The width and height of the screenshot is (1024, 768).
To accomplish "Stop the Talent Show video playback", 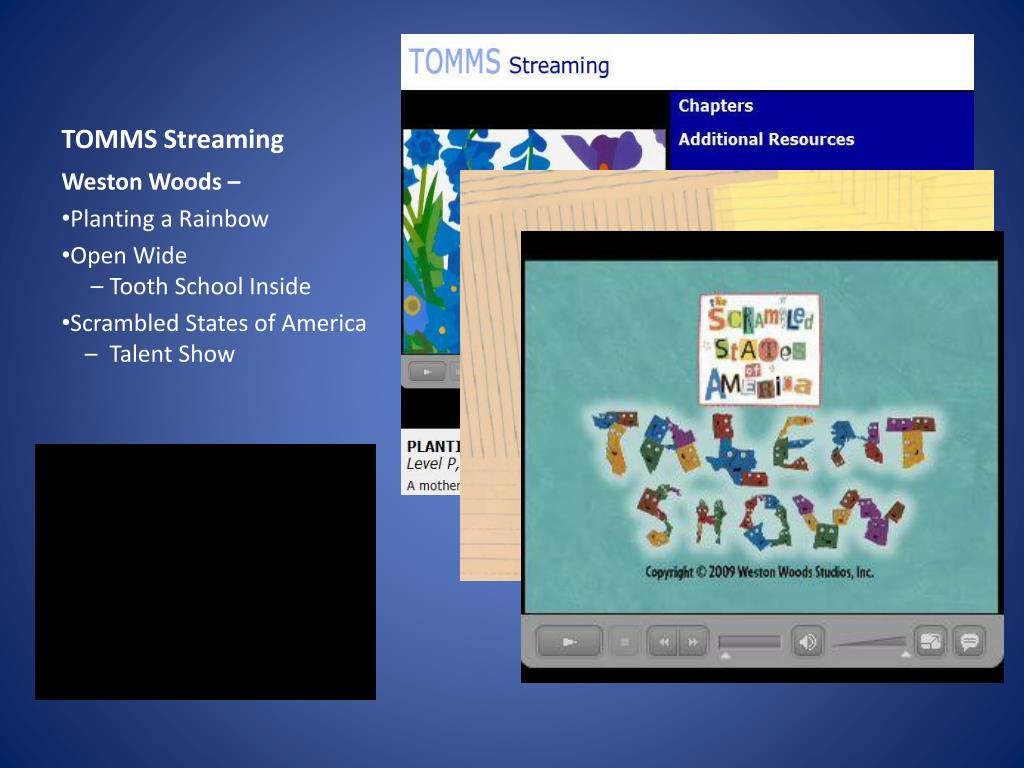I will [624, 642].
